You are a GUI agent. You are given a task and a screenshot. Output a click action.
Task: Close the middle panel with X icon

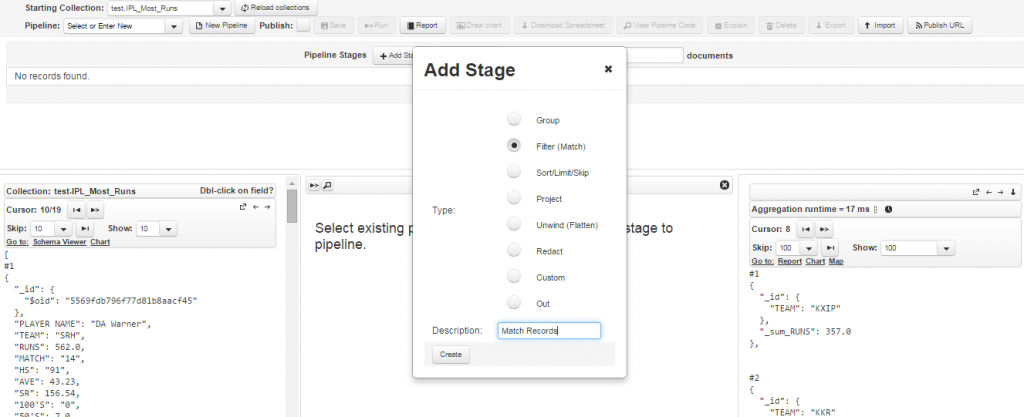[725, 185]
